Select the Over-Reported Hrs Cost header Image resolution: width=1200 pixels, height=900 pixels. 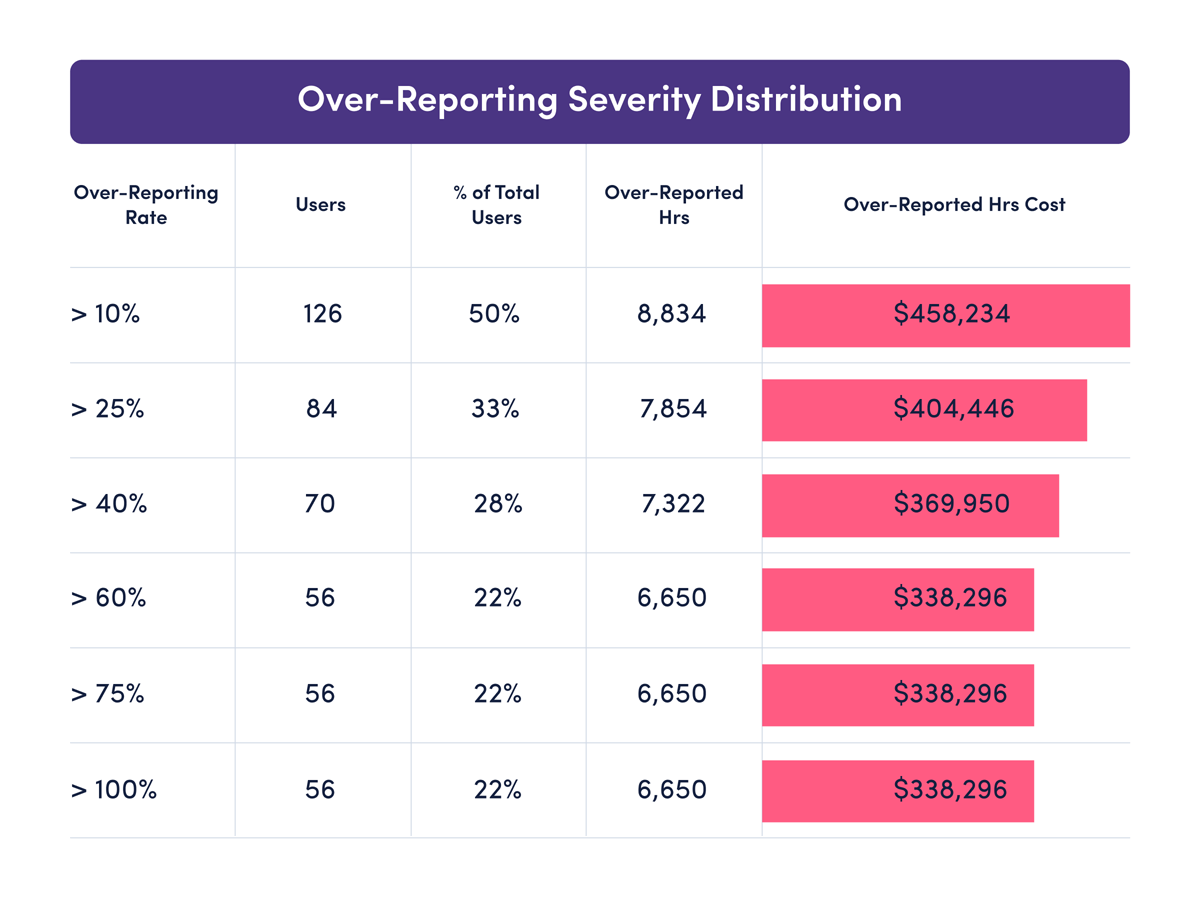tap(954, 205)
